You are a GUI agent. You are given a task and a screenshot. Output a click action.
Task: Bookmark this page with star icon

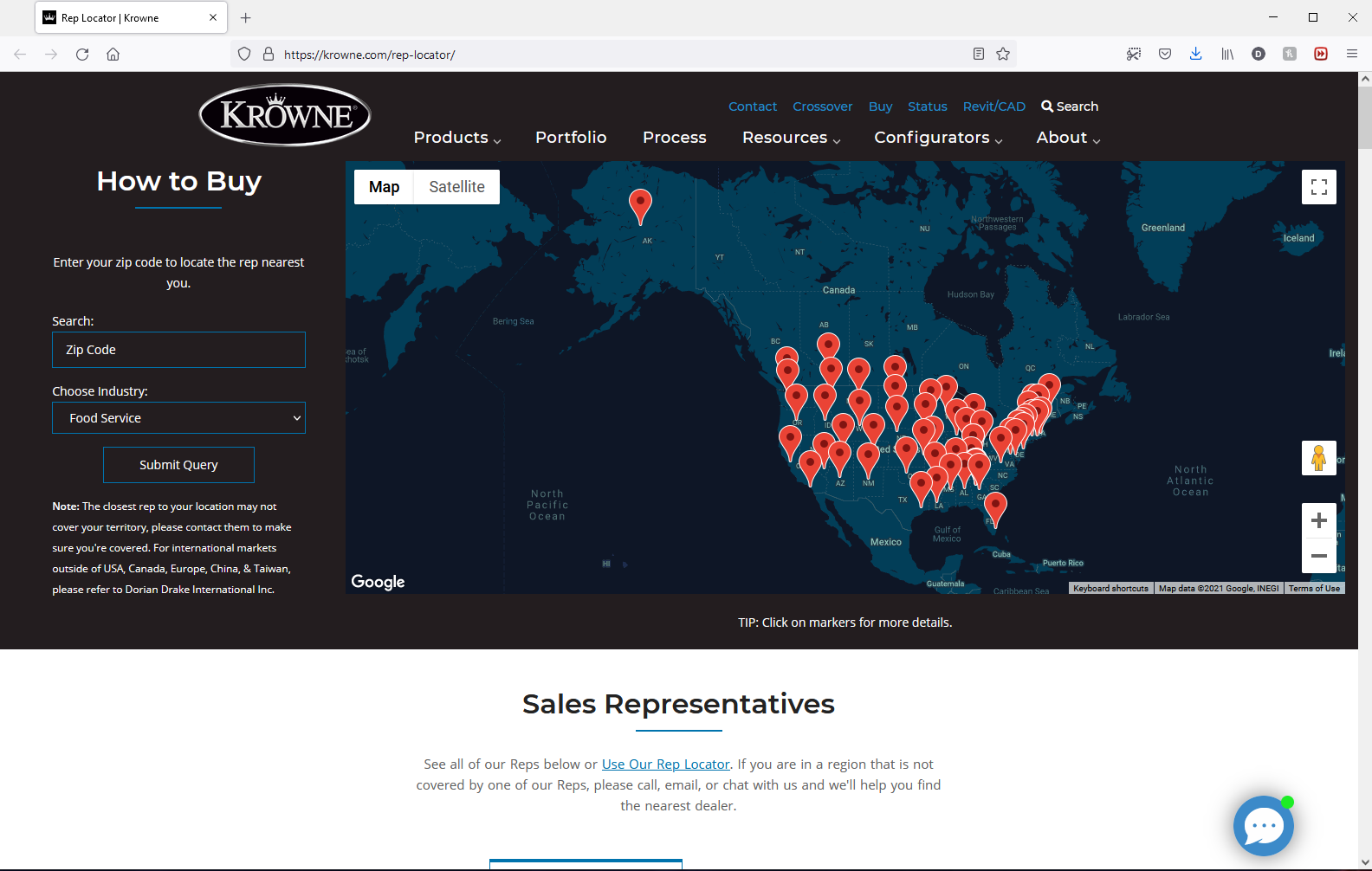coord(1003,54)
